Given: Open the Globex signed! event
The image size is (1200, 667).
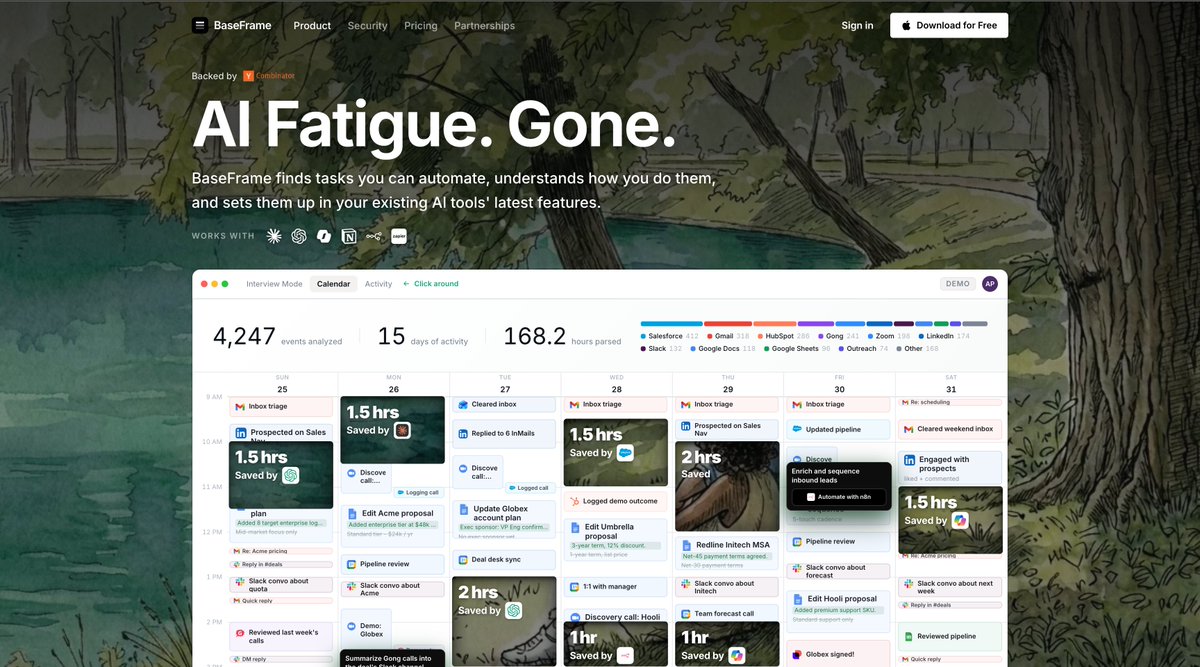Looking at the screenshot, I should (838, 654).
